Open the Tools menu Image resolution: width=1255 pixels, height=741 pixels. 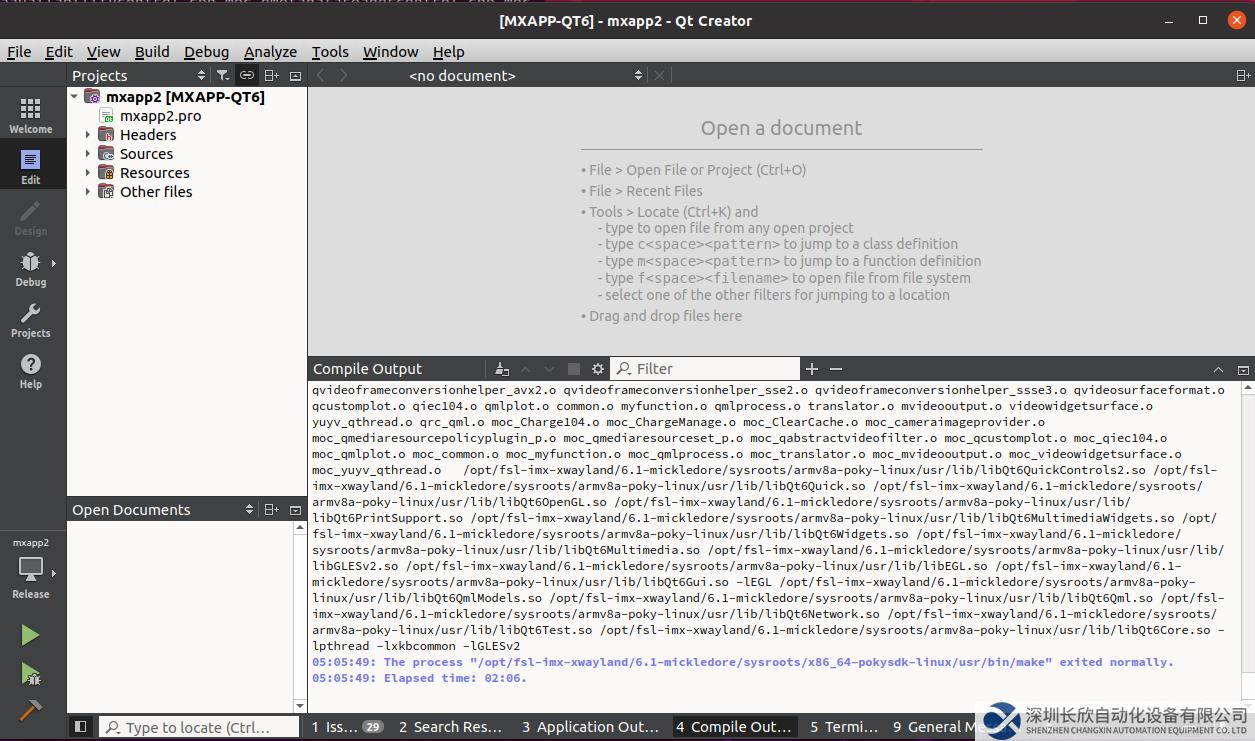(330, 52)
